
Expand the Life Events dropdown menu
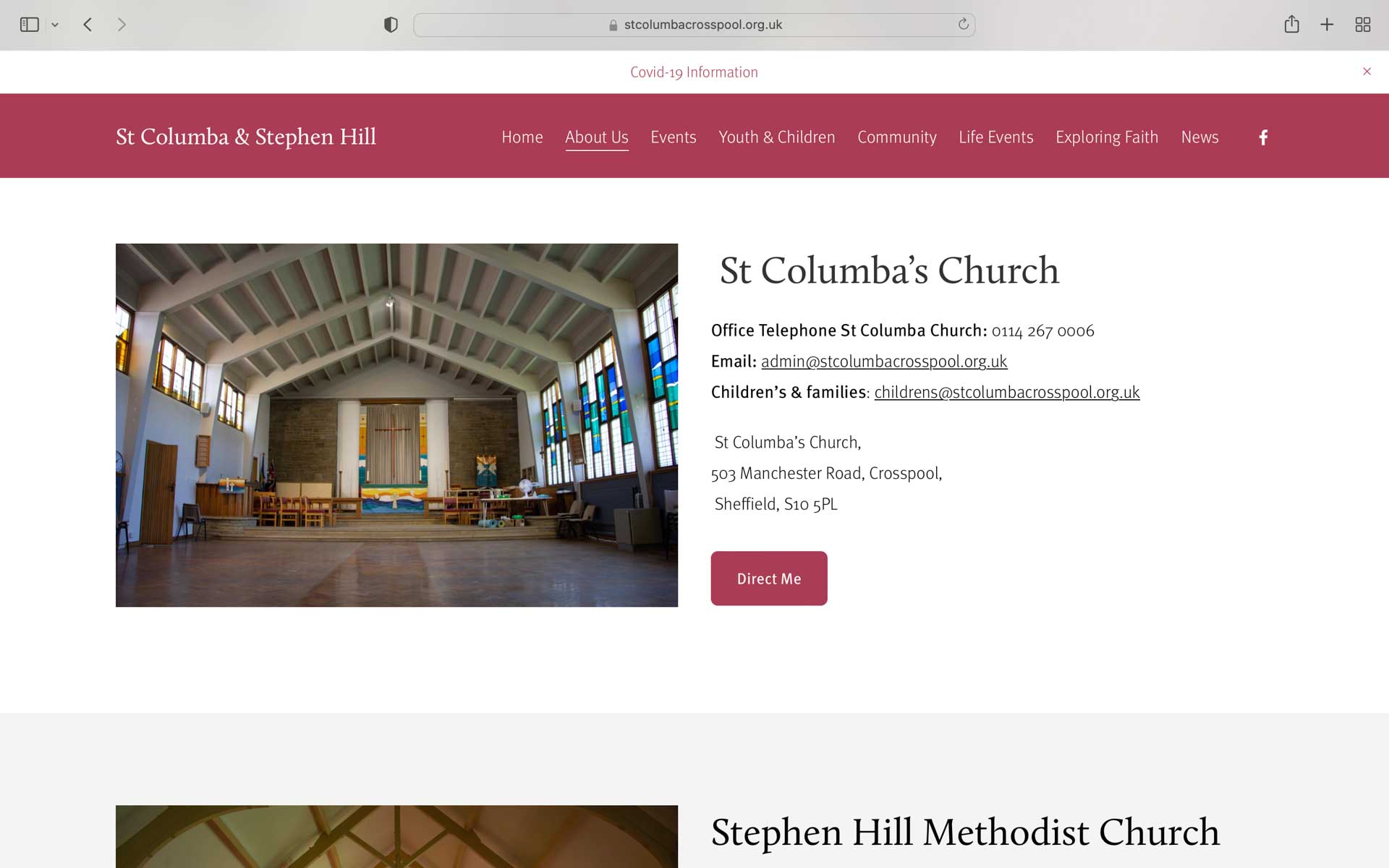click(996, 136)
